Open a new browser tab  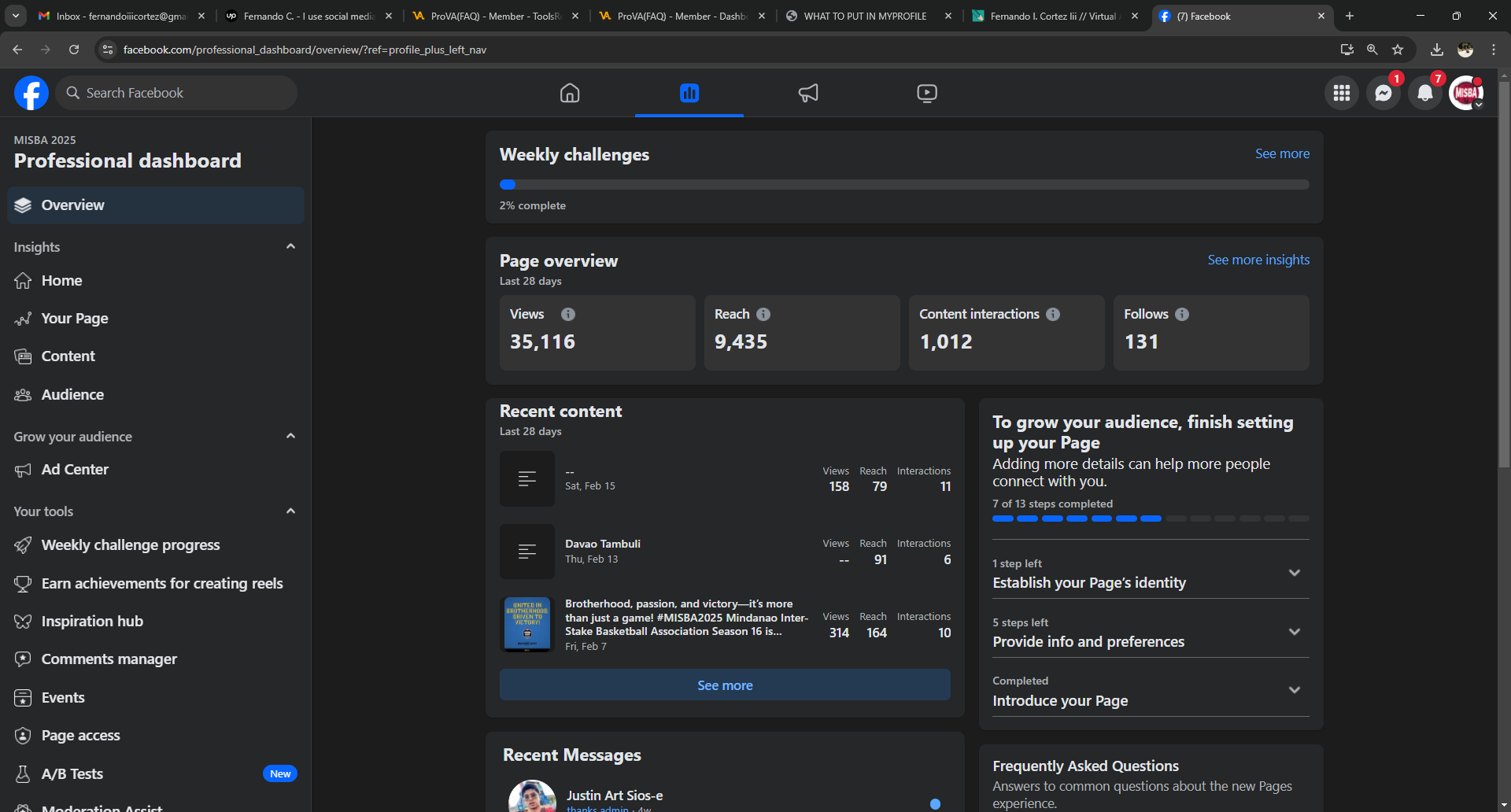[1350, 16]
